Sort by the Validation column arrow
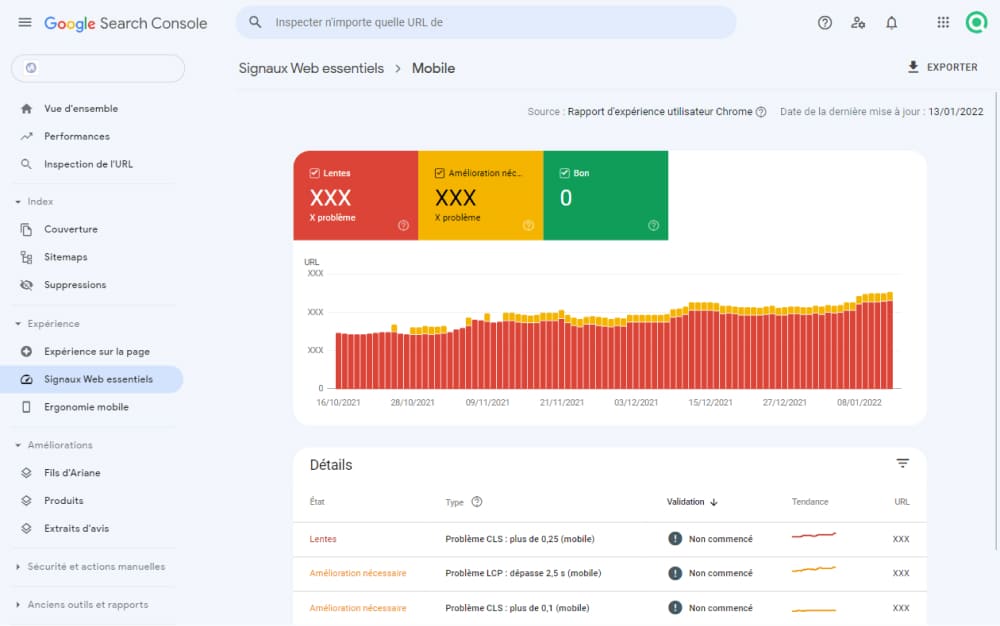The image size is (1000, 626). pos(714,502)
